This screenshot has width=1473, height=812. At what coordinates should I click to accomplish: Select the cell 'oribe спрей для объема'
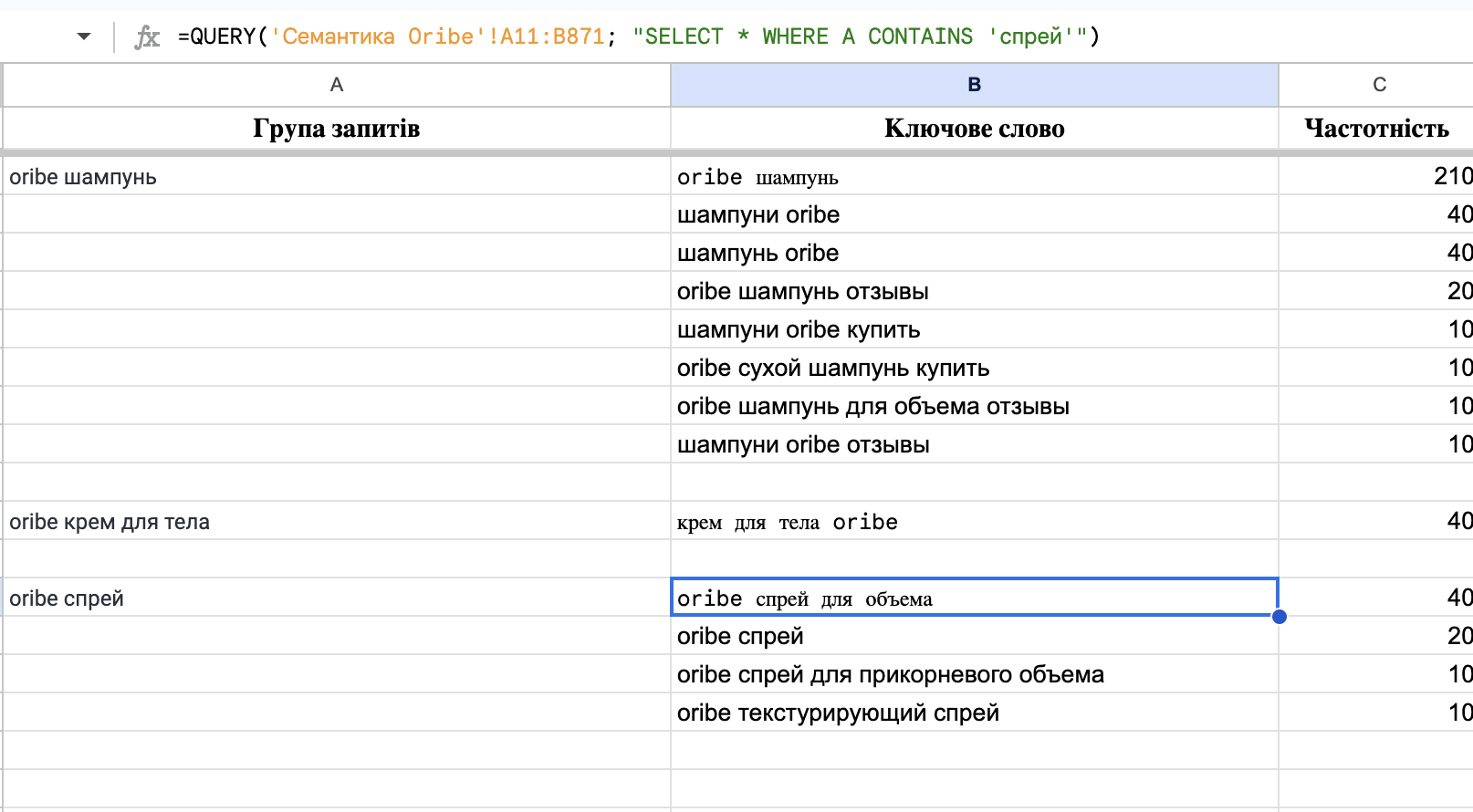[975, 598]
